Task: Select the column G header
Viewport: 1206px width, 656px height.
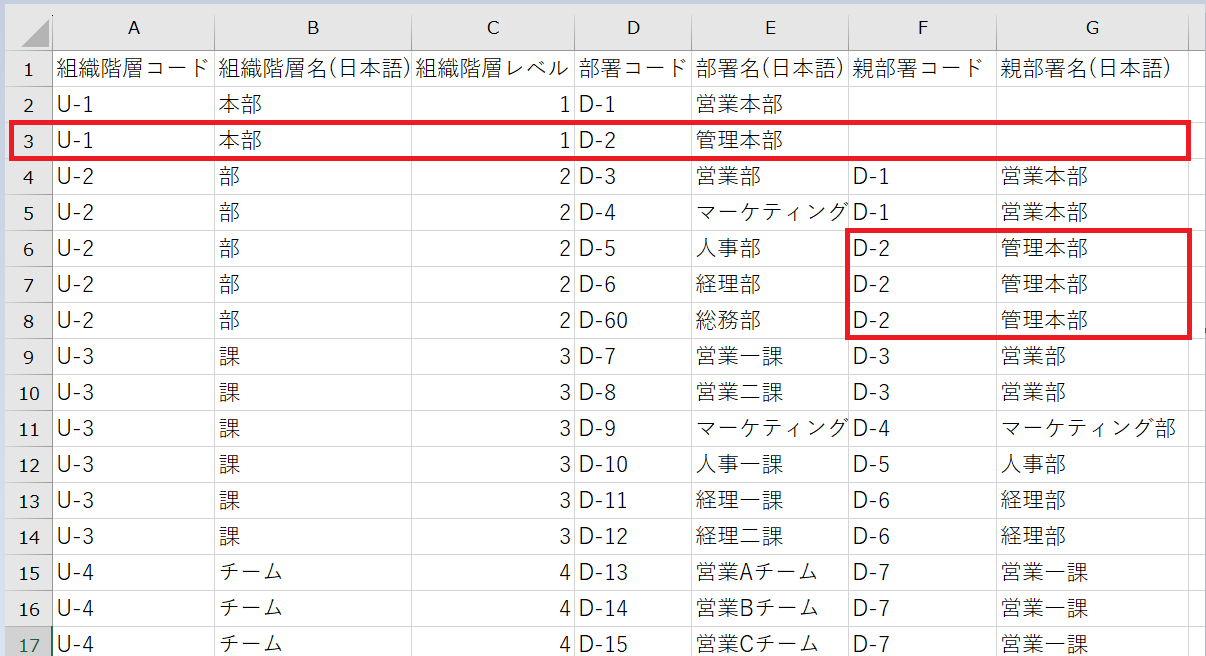Action: click(x=1091, y=29)
